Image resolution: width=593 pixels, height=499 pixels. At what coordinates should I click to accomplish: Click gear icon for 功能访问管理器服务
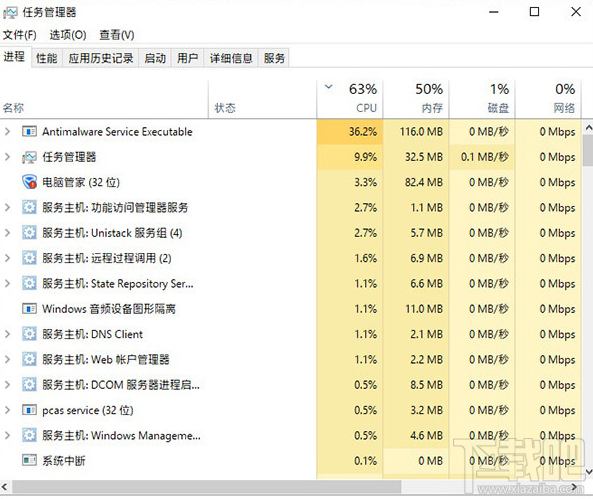tap(29, 207)
